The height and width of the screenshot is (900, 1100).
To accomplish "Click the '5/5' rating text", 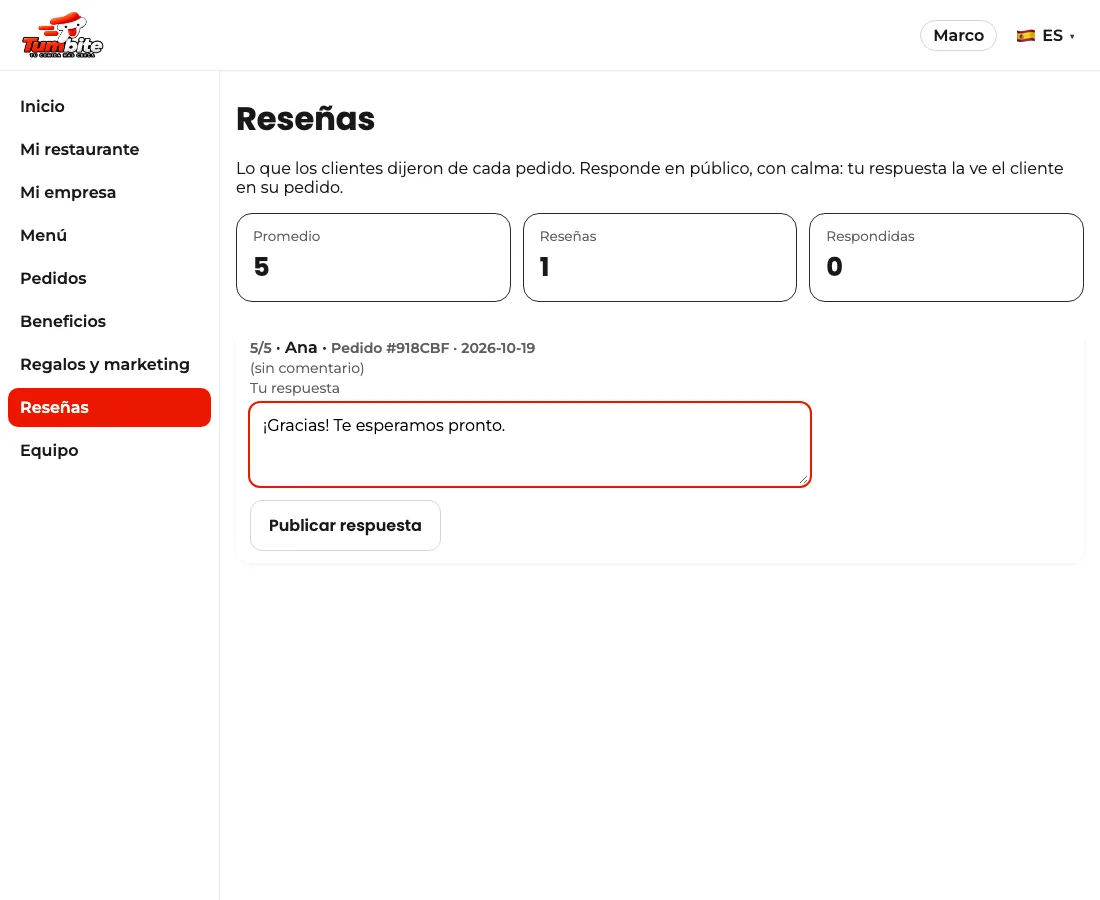I will coord(260,348).
